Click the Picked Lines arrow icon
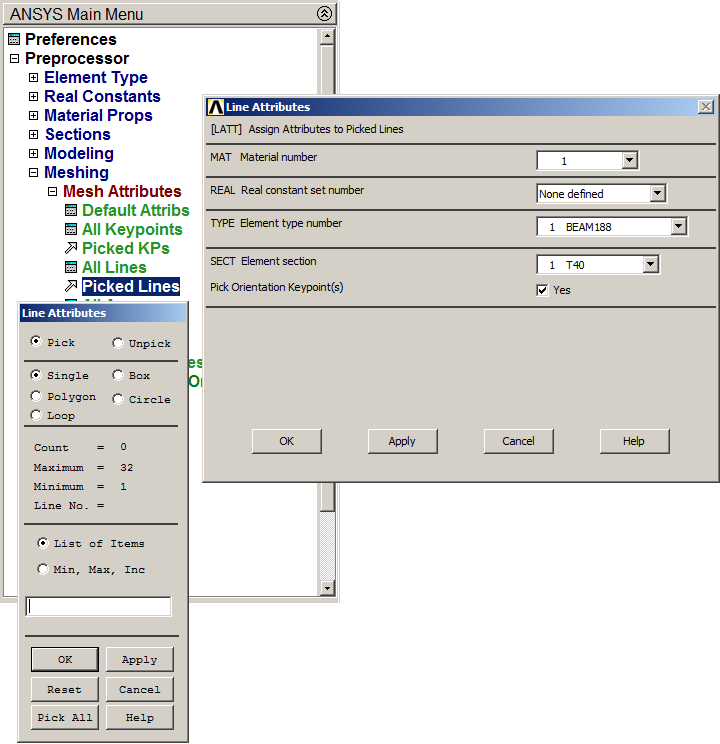The width and height of the screenshot is (720, 744). (71, 287)
